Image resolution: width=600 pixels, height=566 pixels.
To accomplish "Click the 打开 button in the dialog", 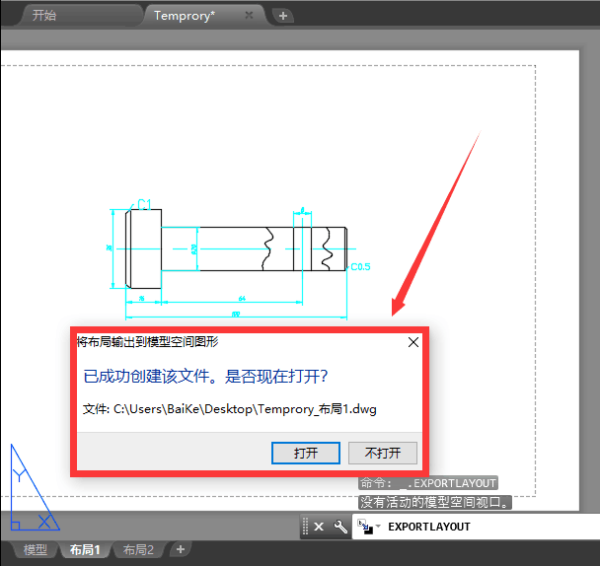I will click(x=306, y=453).
